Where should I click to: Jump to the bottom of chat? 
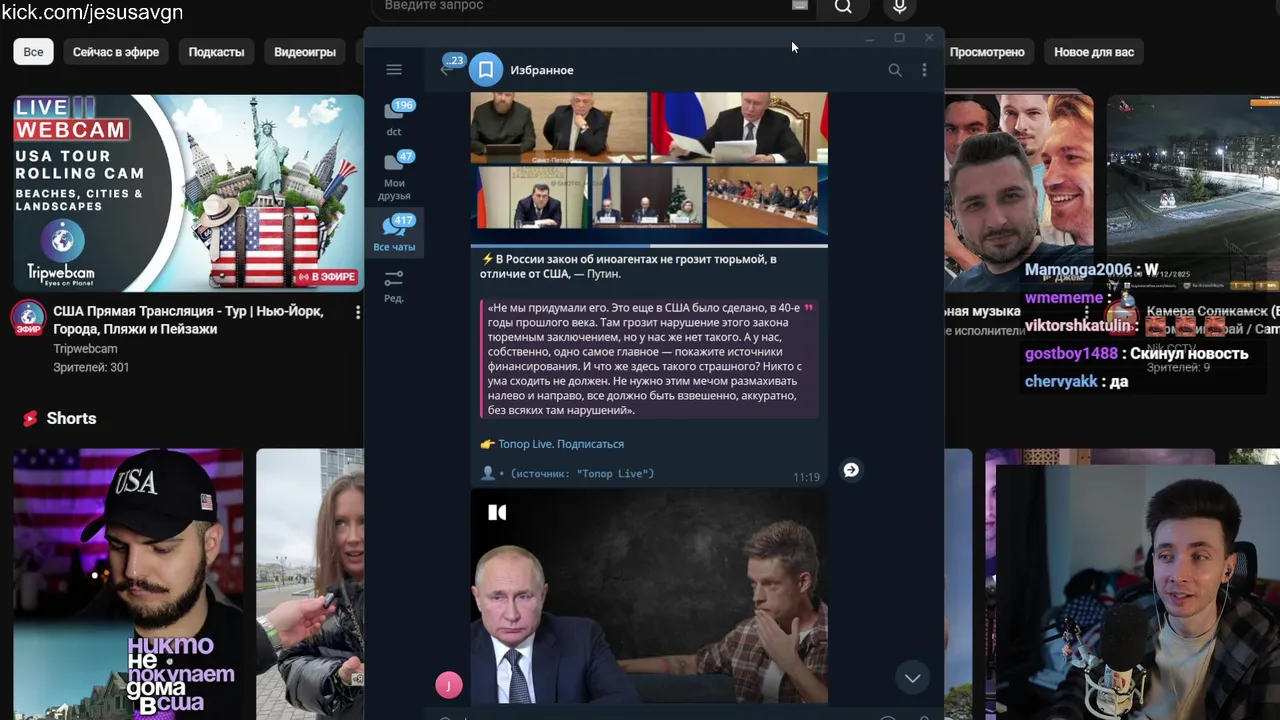click(912, 678)
